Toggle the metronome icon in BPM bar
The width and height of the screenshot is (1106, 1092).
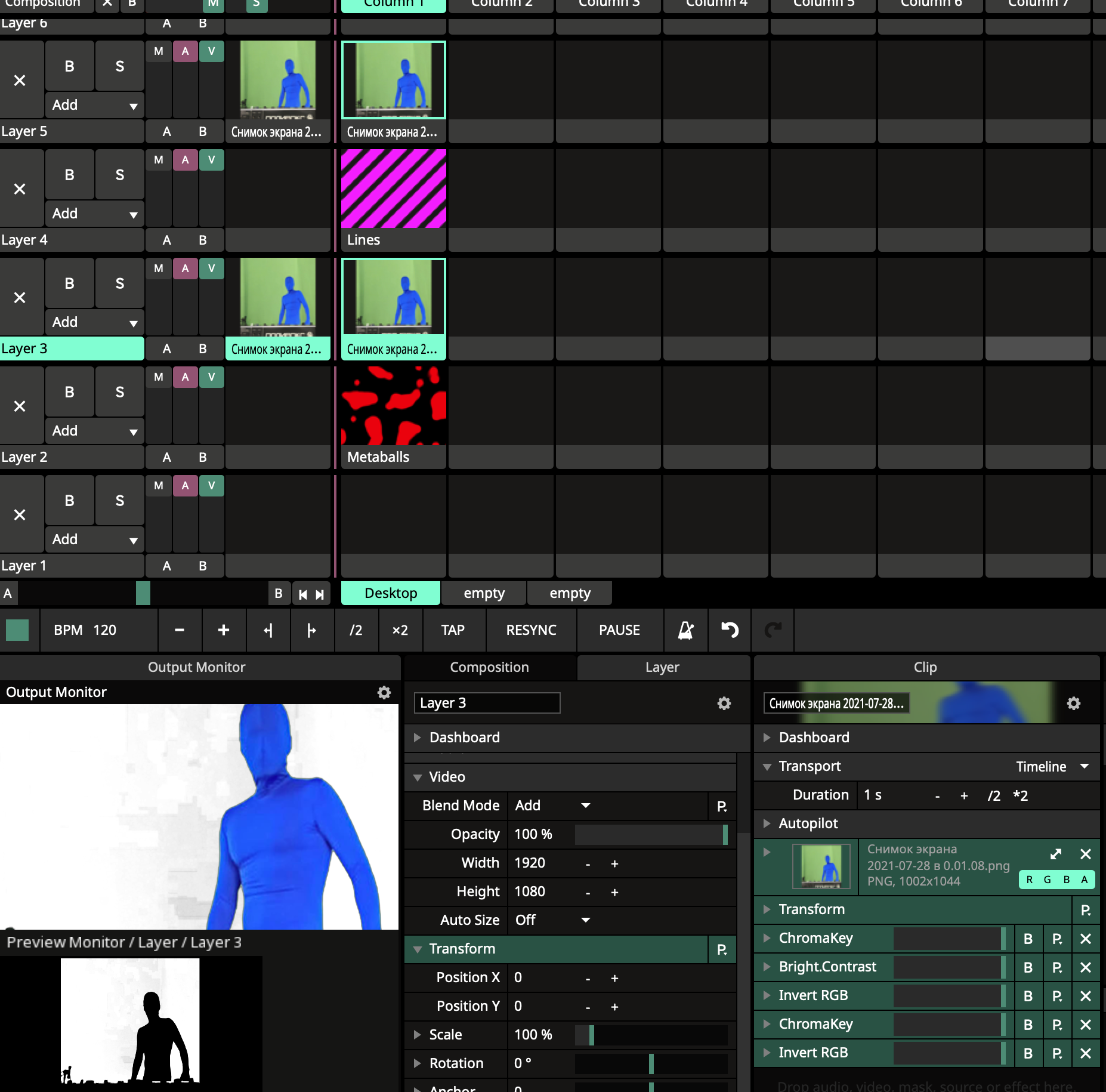(686, 630)
